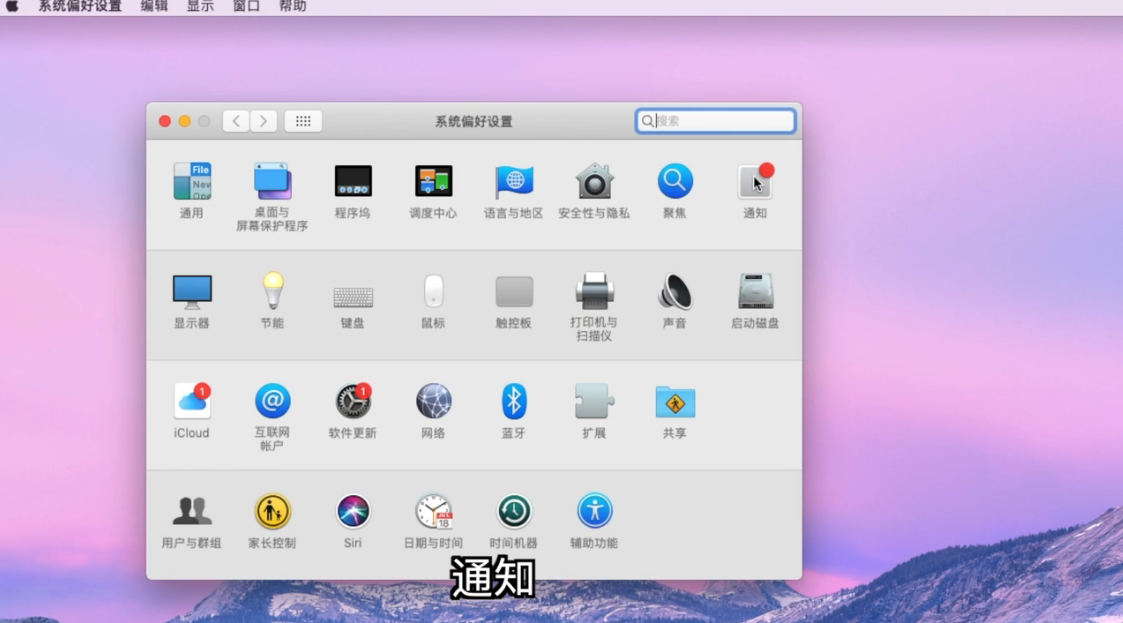The width and height of the screenshot is (1123, 623).
Task: Open the 显示器 (Displays) pane
Action: [x=191, y=291]
